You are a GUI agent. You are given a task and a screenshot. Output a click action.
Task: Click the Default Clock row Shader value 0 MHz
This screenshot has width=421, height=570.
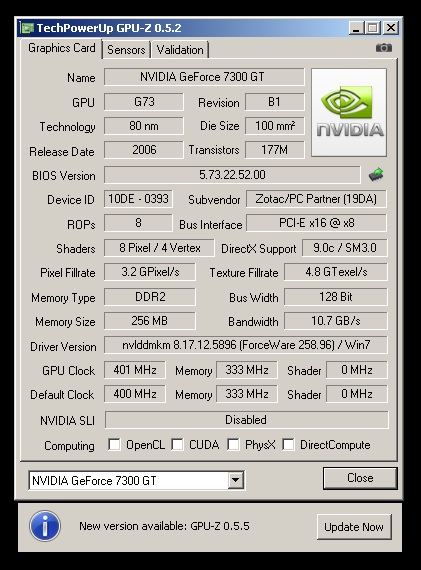click(357, 394)
